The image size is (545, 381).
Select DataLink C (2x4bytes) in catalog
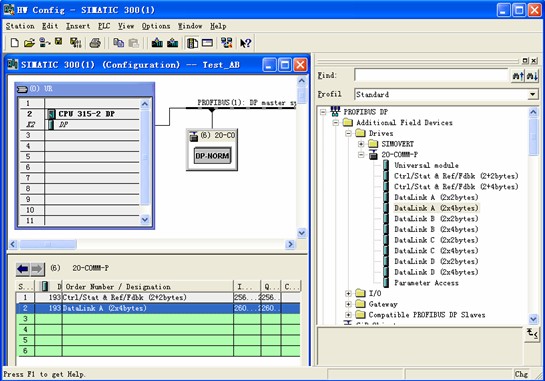436,251
